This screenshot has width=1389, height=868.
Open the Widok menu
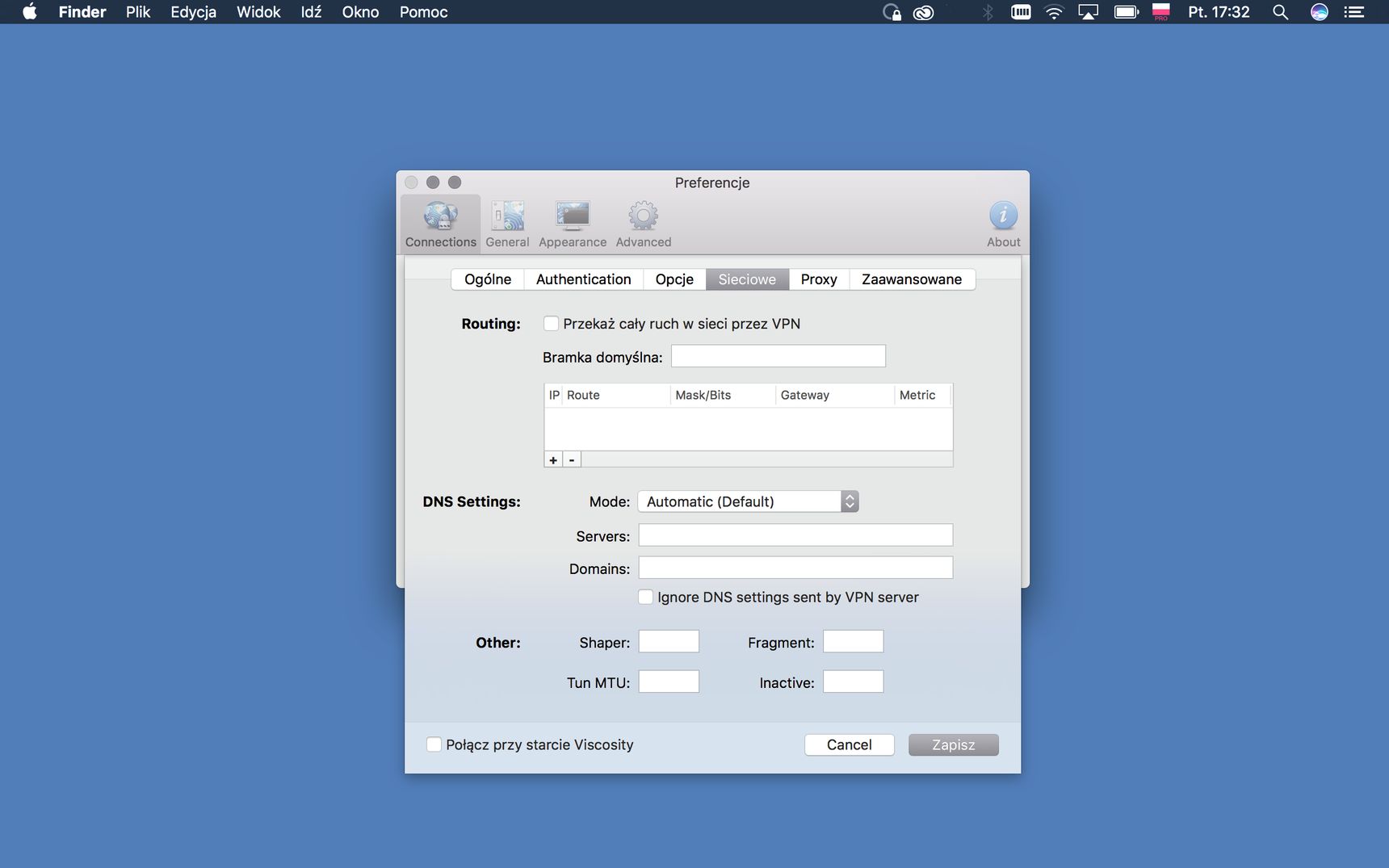coord(258,12)
